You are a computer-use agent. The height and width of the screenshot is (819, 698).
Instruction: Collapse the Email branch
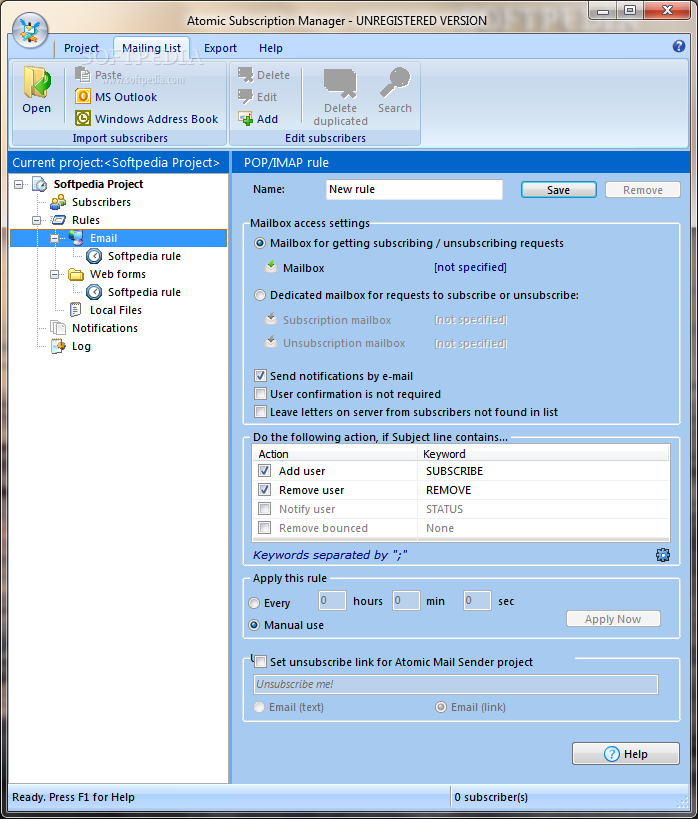click(54, 239)
